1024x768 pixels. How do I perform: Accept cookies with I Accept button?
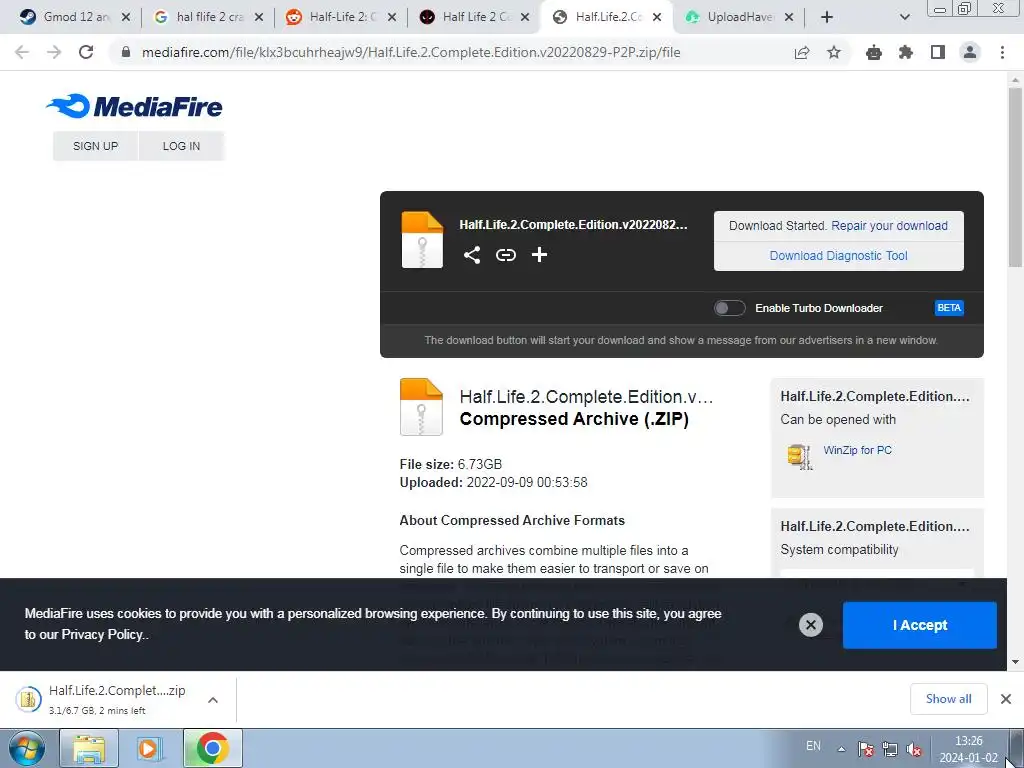920,625
